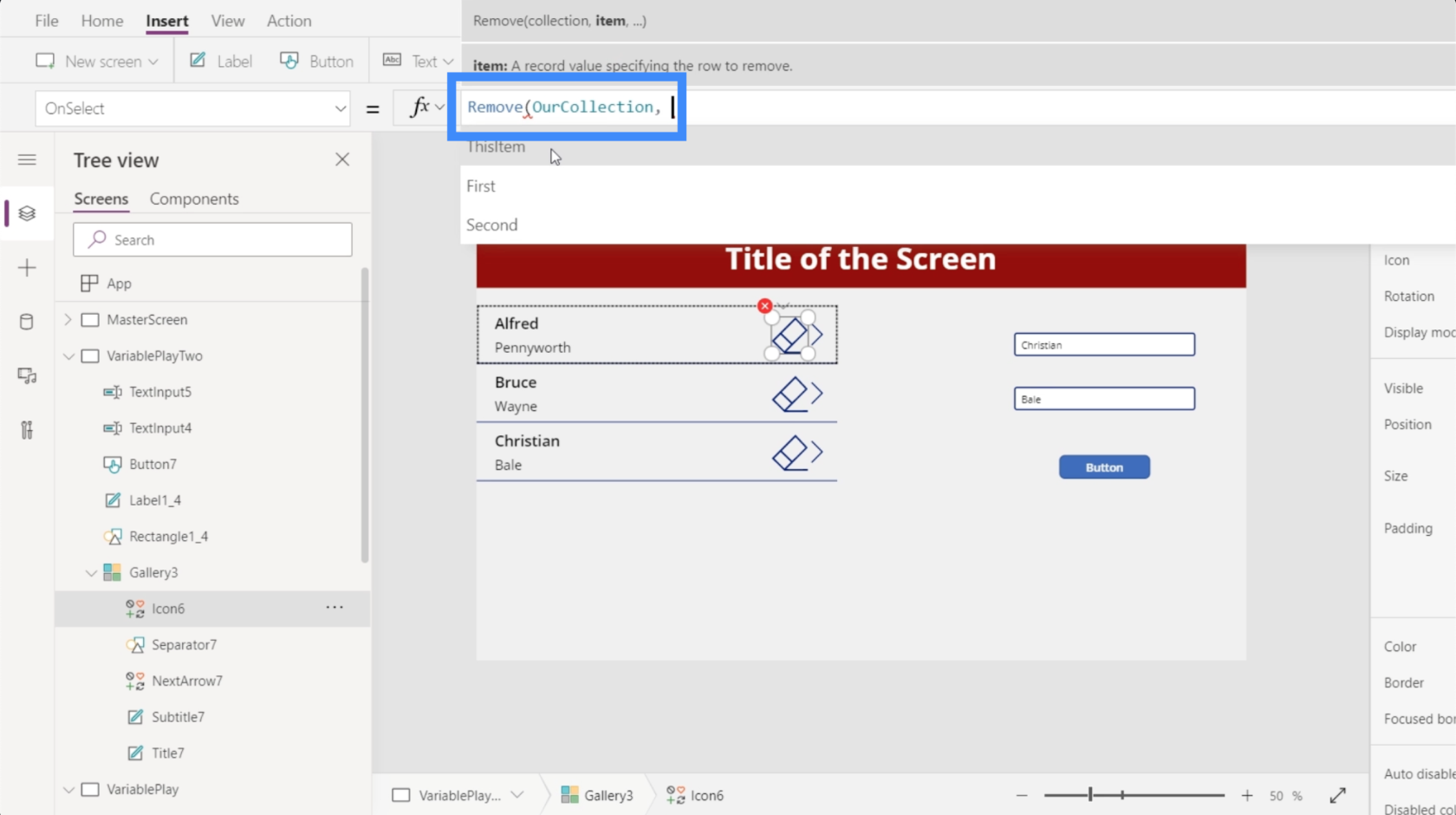Collapse the VariablePlay tree node
The image size is (1456, 815).
68,790
